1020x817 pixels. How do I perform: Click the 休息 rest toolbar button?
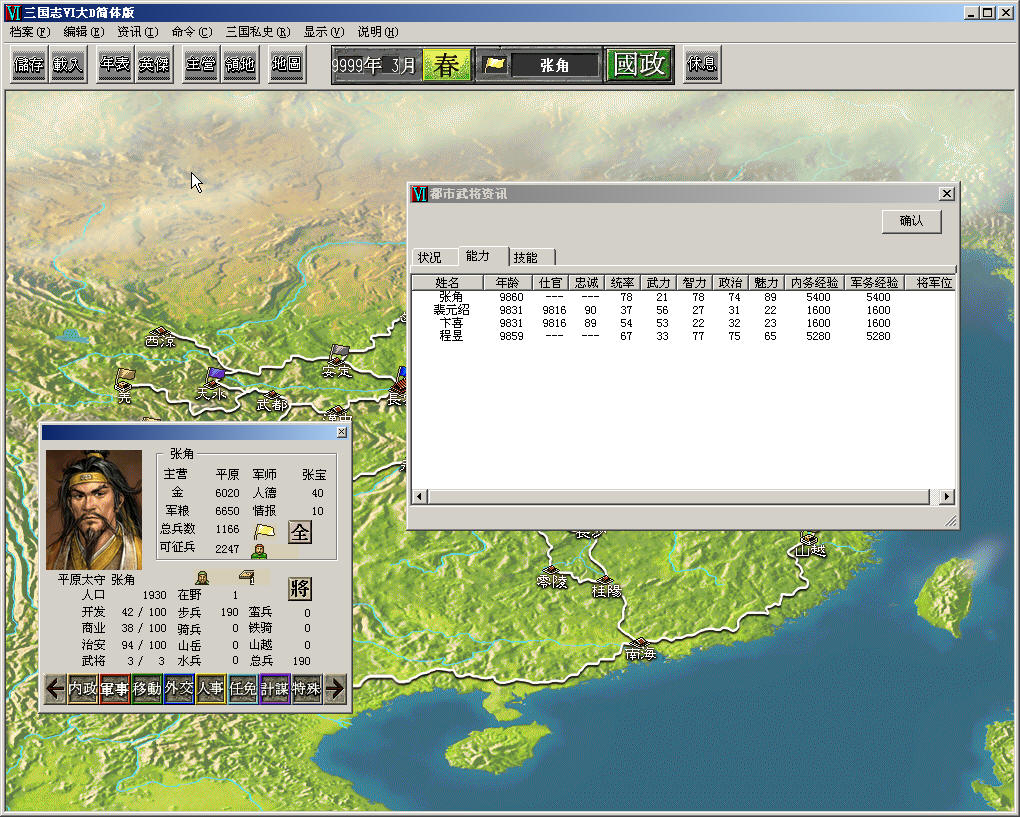coord(701,65)
